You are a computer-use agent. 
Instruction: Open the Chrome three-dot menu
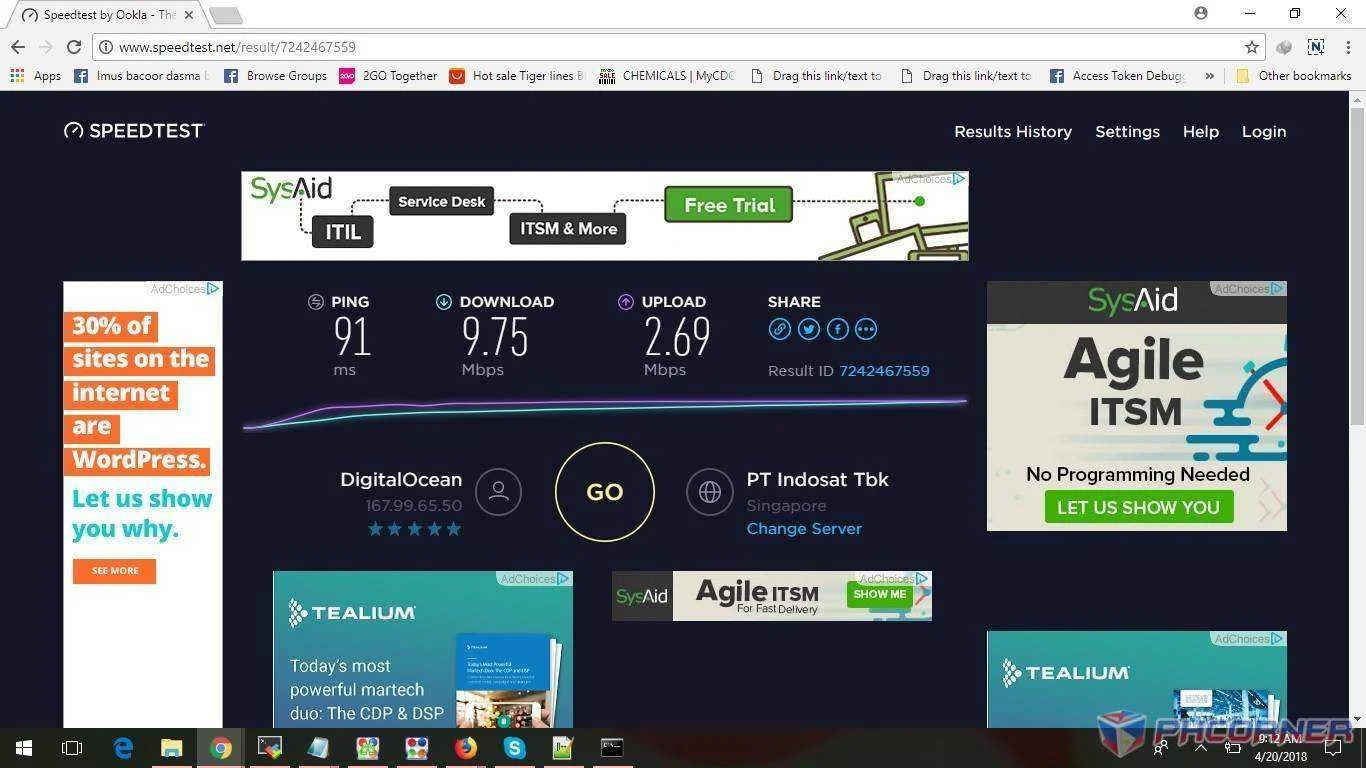pos(1346,47)
